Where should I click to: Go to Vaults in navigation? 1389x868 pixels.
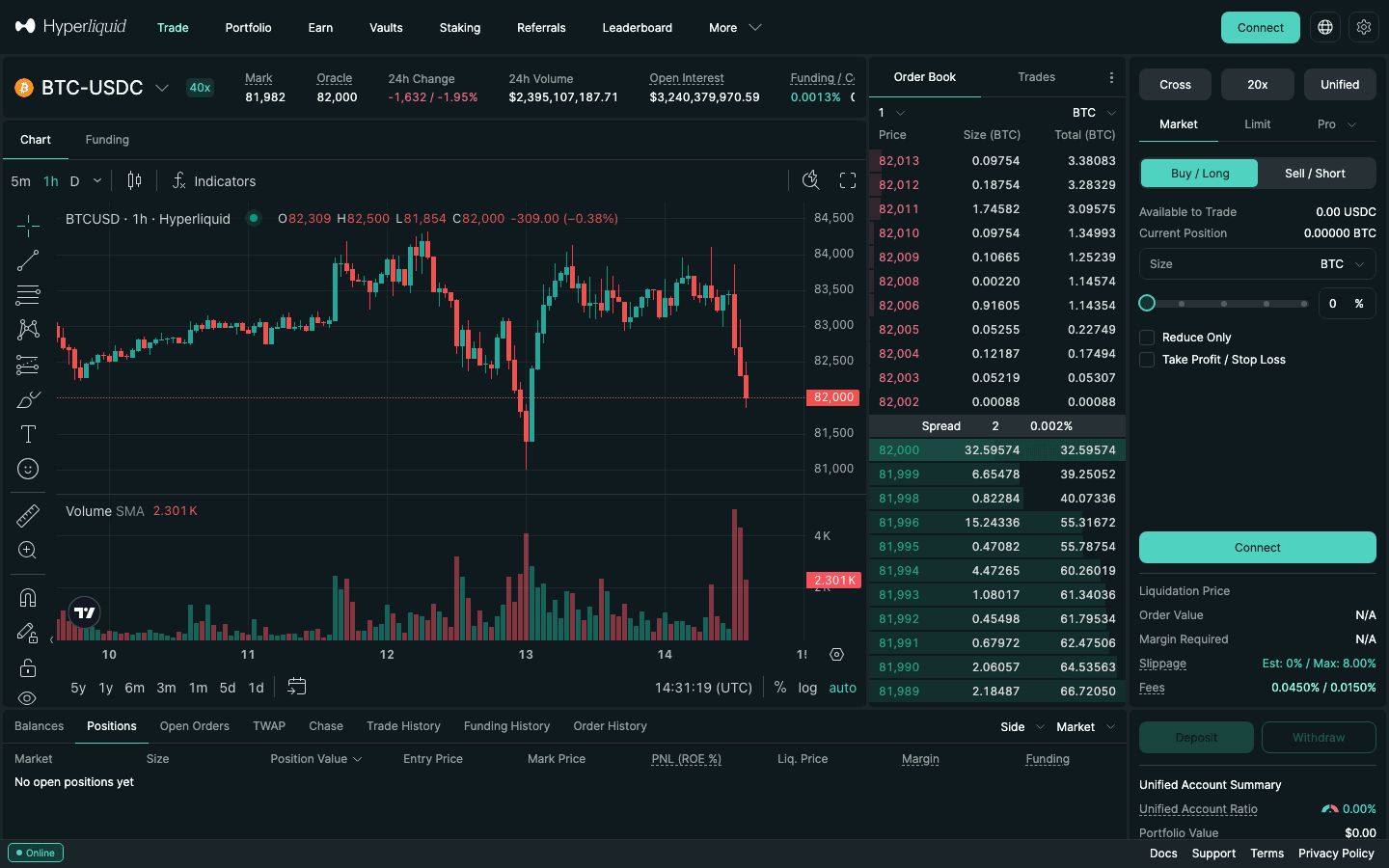pos(386,28)
